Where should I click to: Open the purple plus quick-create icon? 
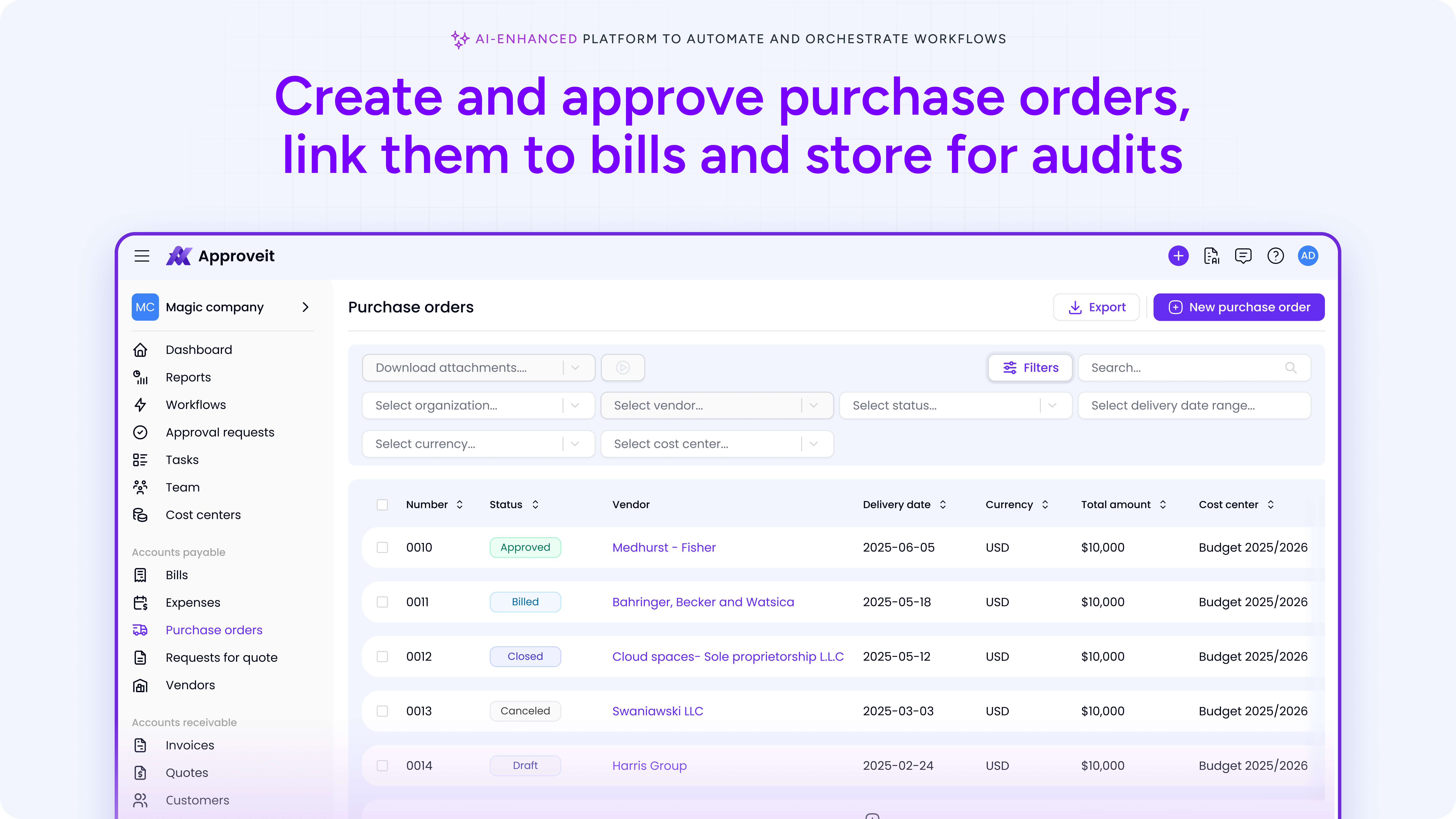click(1178, 255)
